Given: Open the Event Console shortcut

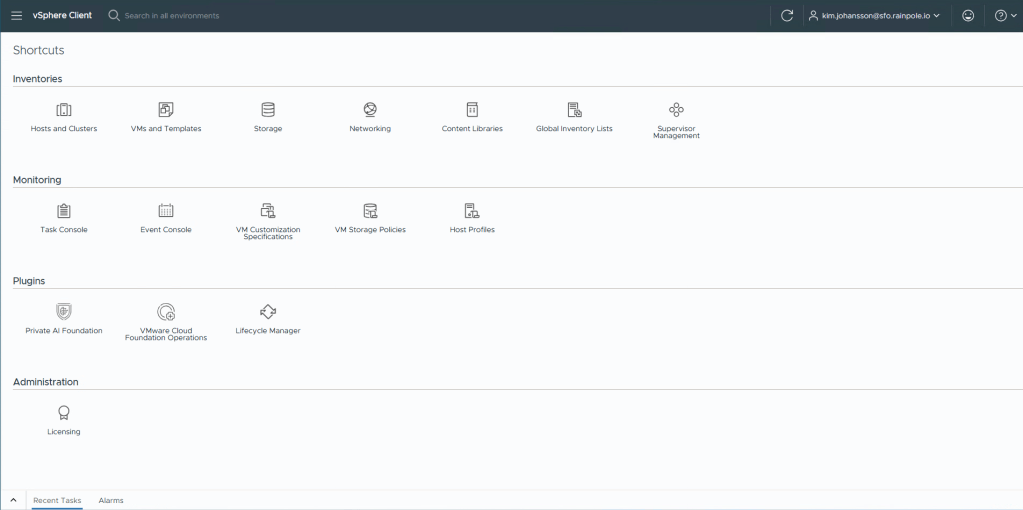Looking at the screenshot, I should click(166, 211).
